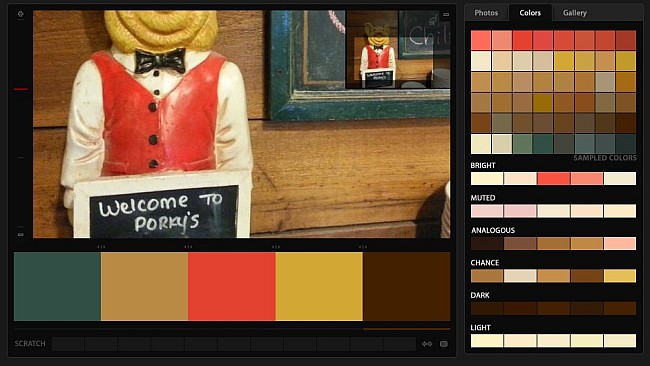Open the Gallery tab
The width and height of the screenshot is (650, 366).
click(575, 13)
